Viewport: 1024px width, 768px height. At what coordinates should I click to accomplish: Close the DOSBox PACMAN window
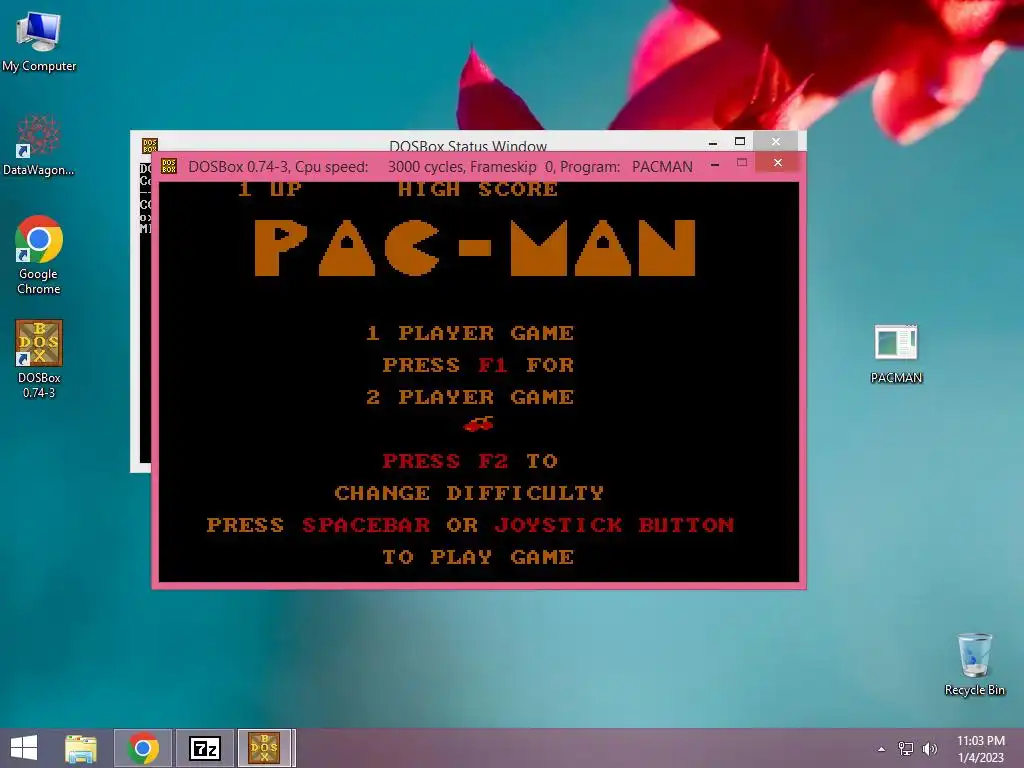[x=777, y=163]
